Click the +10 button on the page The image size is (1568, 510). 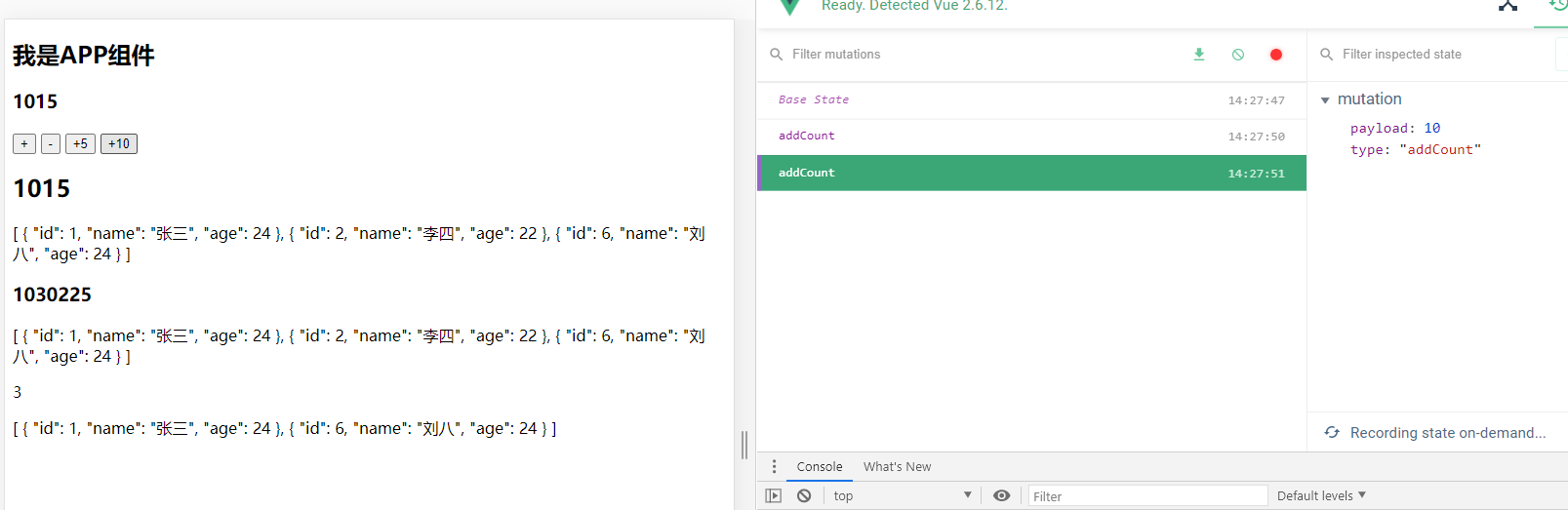pyautogui.click(x=119, y=144)
